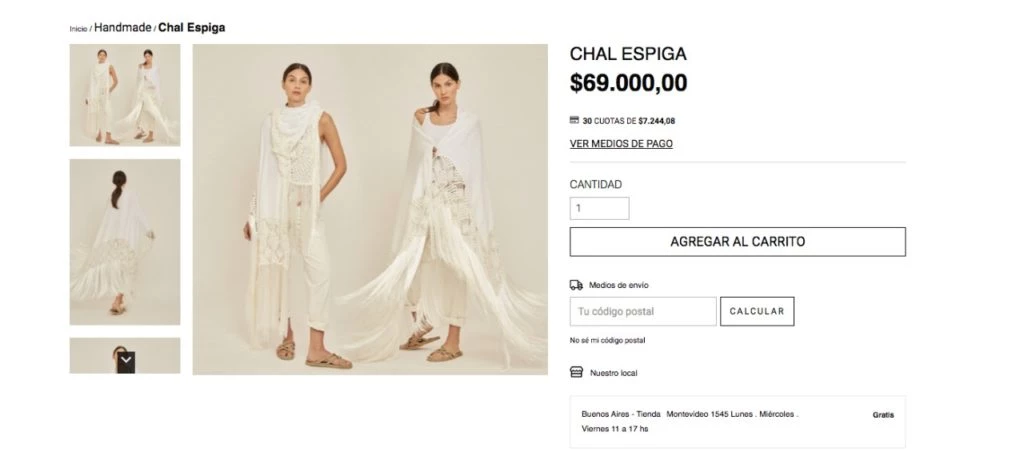The height and width of the screenshot is (452, 1024).
Task: Click the Cantidad quantity field
Action: (600, 208)
